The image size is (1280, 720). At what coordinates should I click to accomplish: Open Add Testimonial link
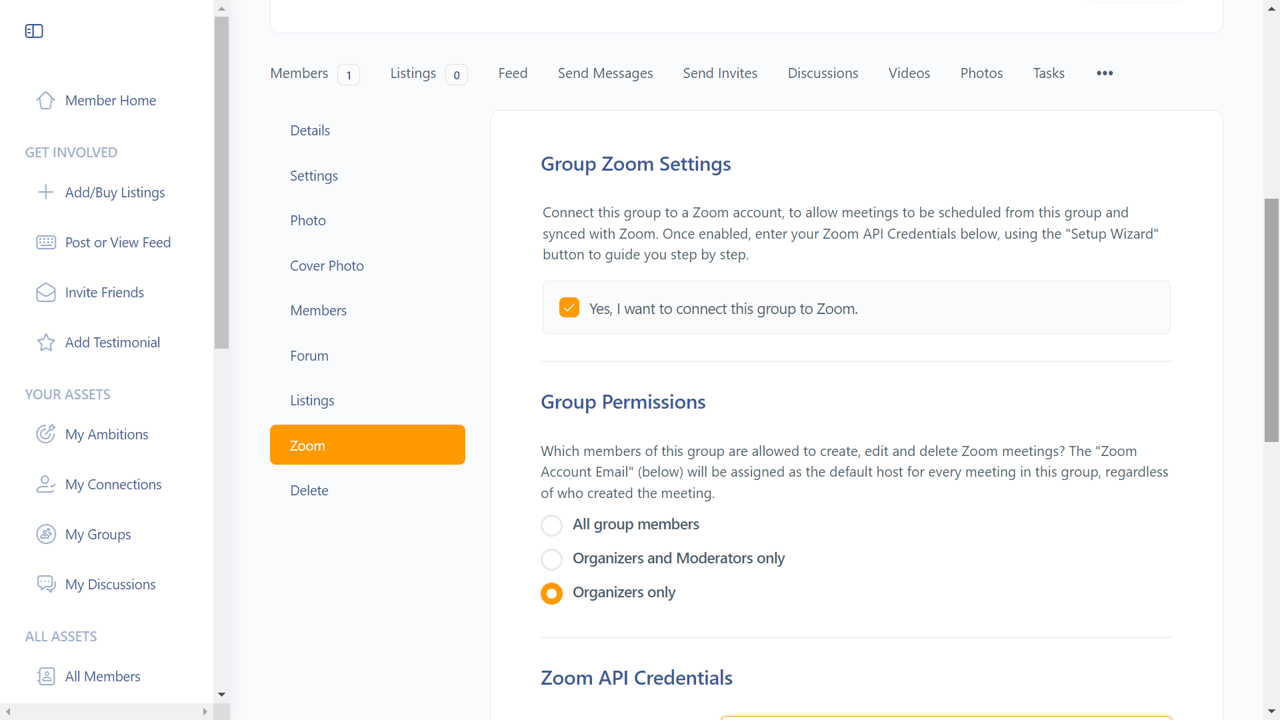pos(112,342)
